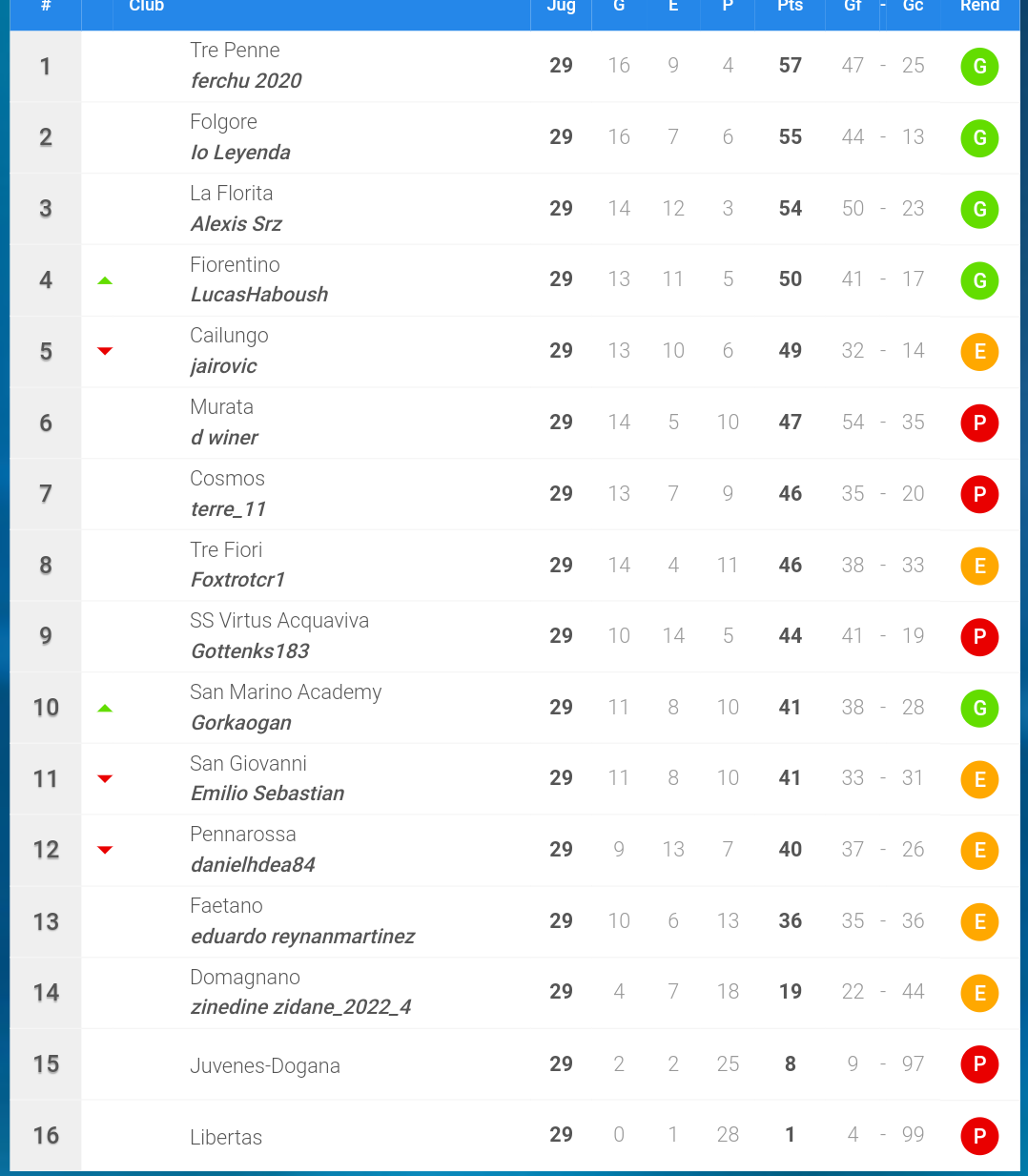The width and height of the screenshot is (1028, 1176).
Task: Click Murata's red P form badge
Action: (979, 423)
